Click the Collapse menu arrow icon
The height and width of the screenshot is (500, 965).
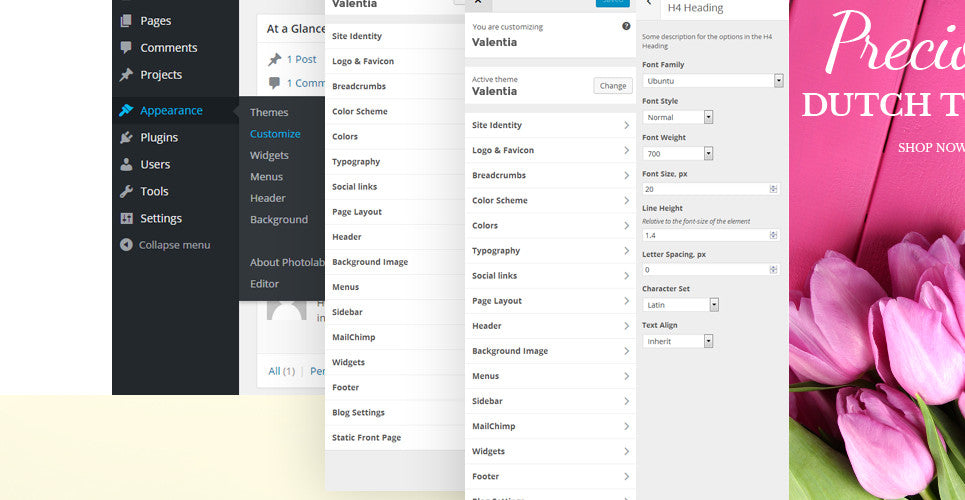click(126, 244)
